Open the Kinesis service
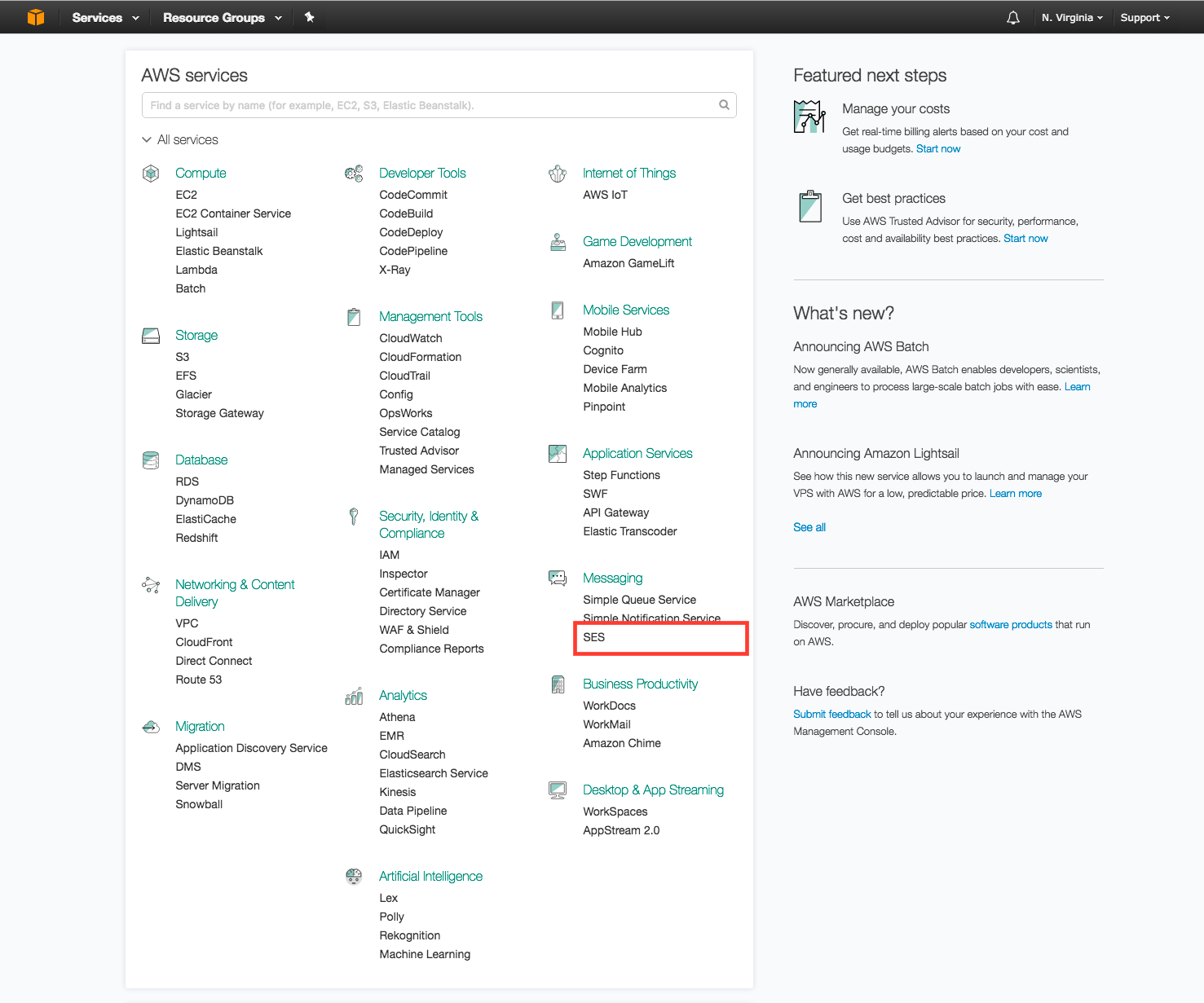Screen dimensions: 1204x1003 pyautogui.click(x=398, y=792)
